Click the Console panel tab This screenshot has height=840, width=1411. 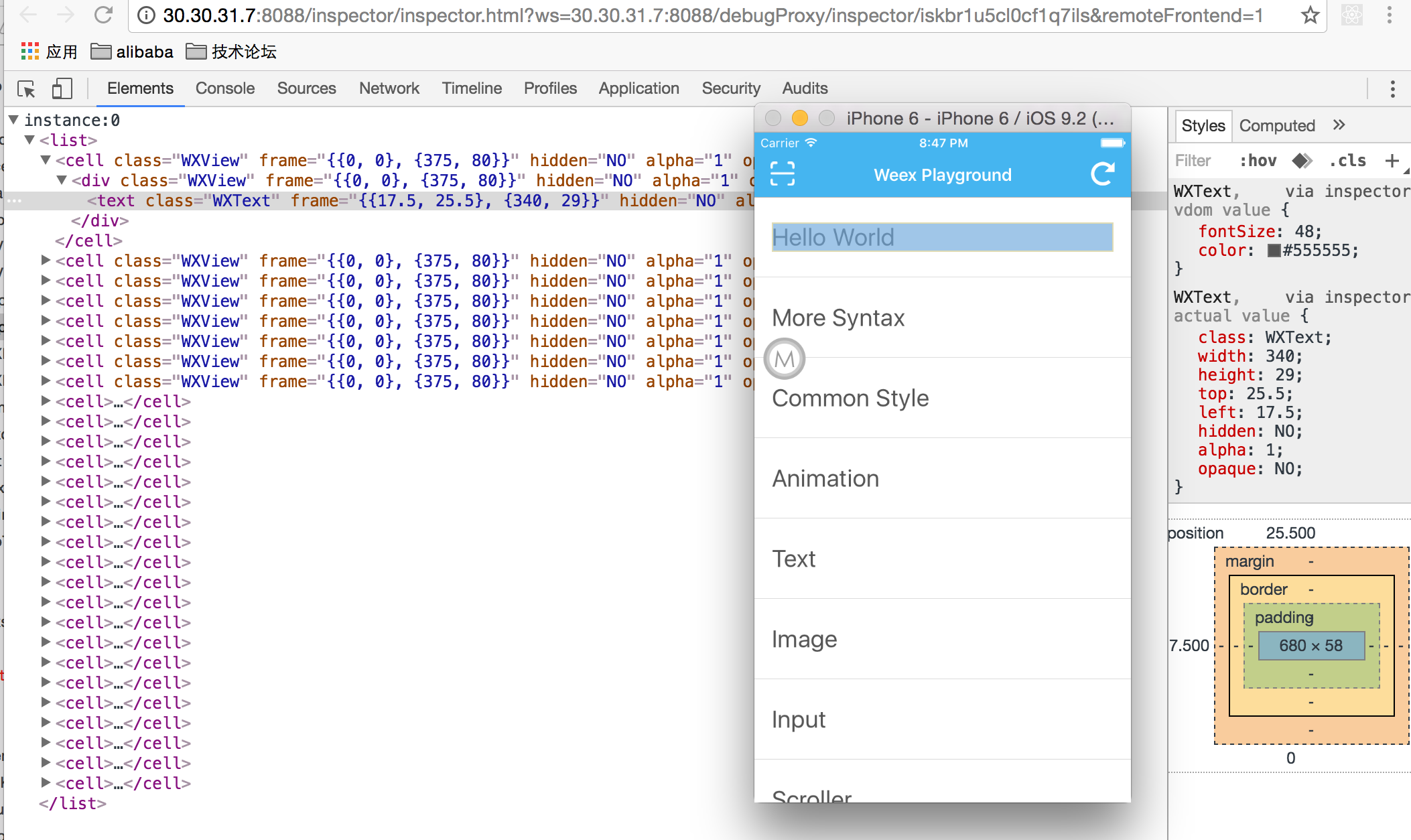point(225,88)
